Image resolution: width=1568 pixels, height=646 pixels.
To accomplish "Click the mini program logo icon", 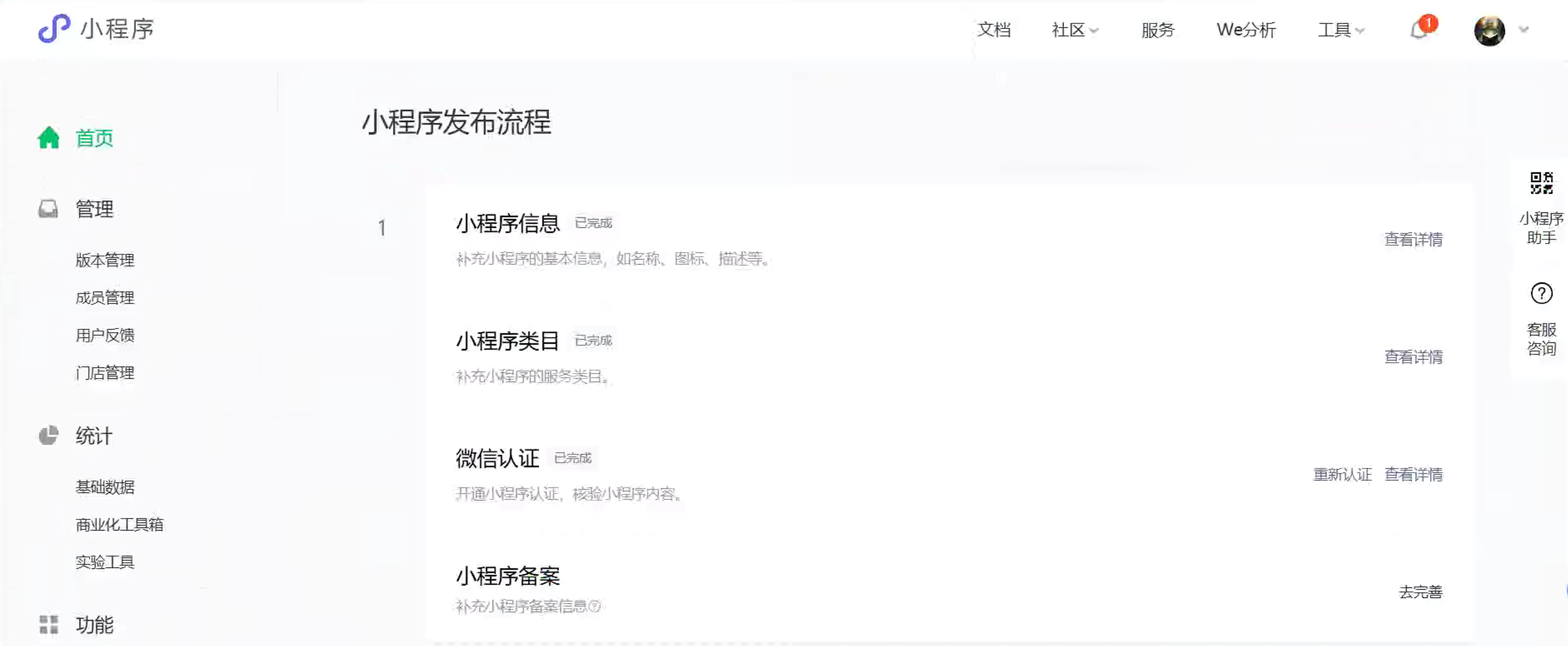I will pos(54,28).
